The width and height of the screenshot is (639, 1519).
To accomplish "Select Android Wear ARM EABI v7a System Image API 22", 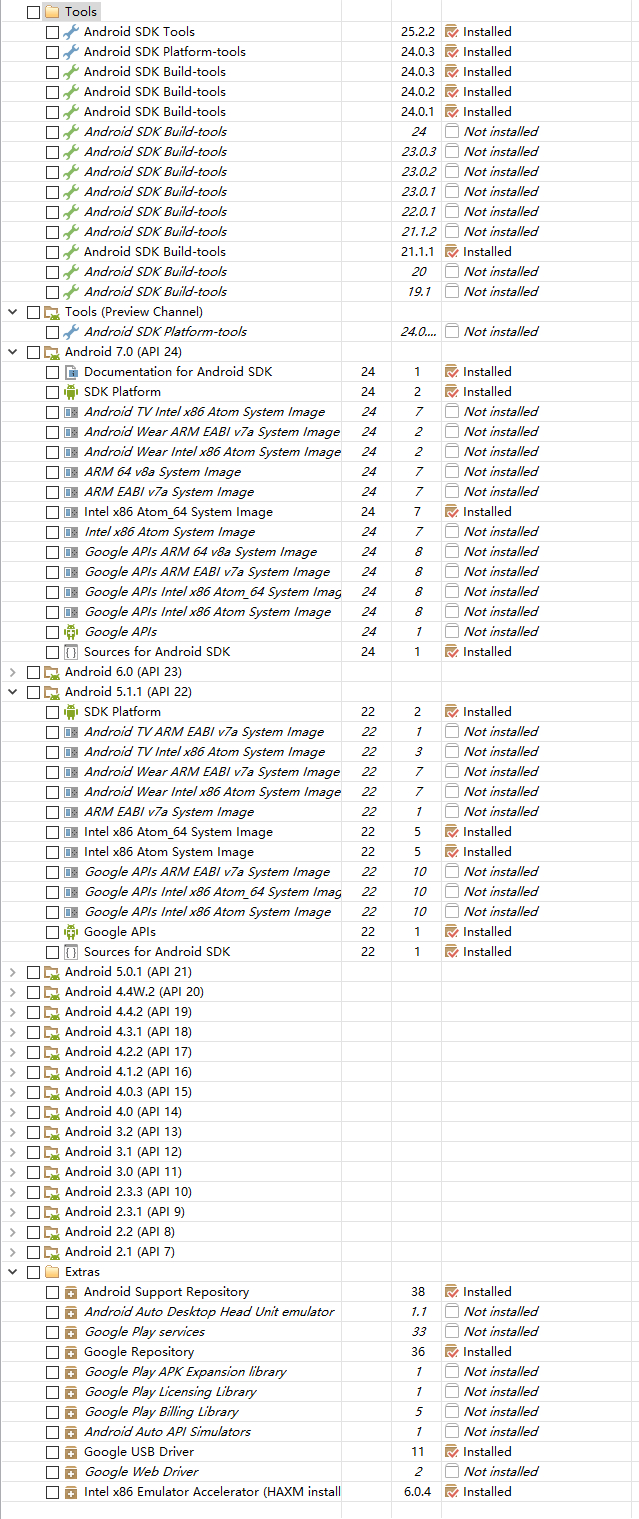I will pyautogui.click(x=212, y=772).
